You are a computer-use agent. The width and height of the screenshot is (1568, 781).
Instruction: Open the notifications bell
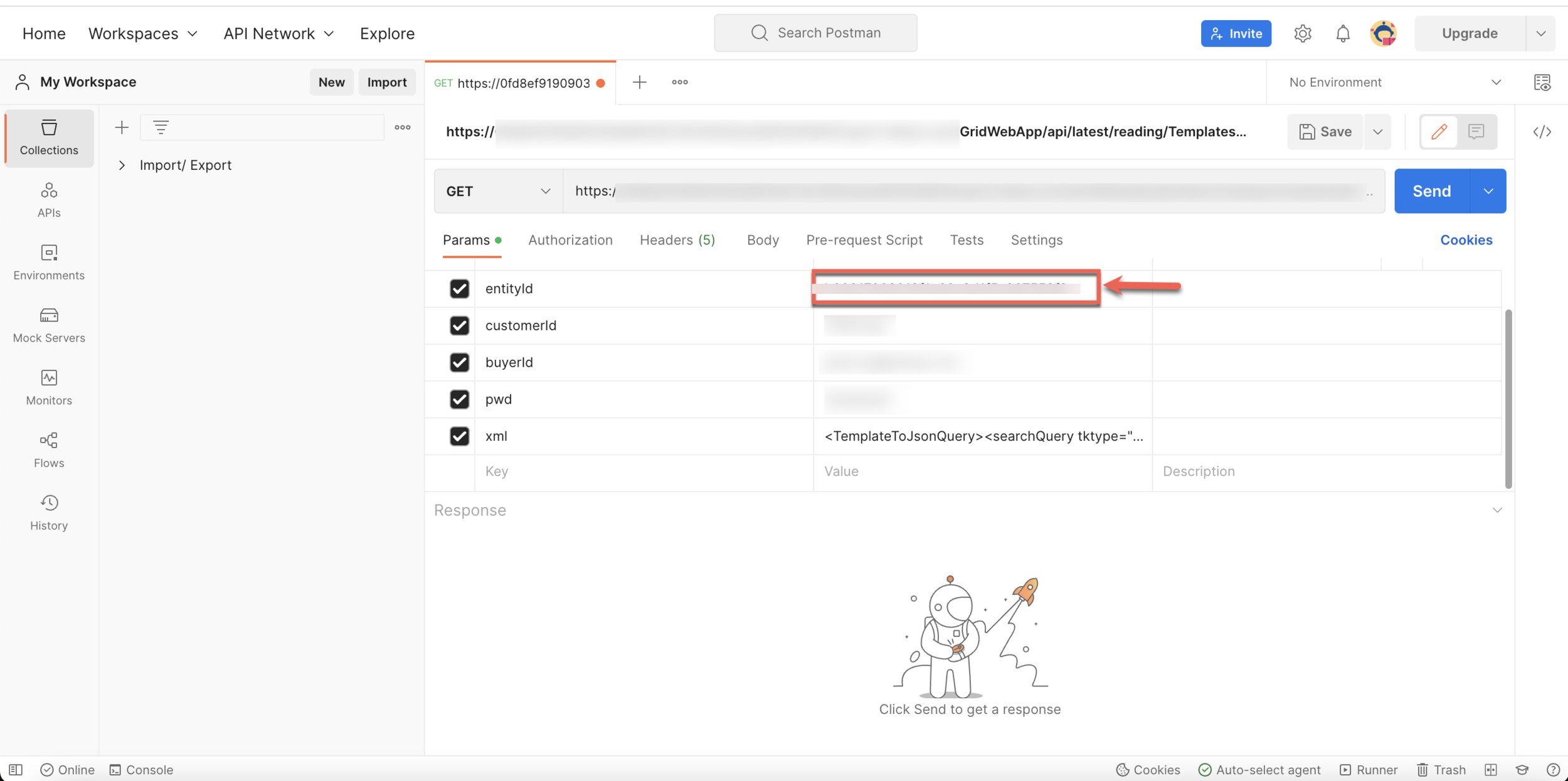(1343, 33)
